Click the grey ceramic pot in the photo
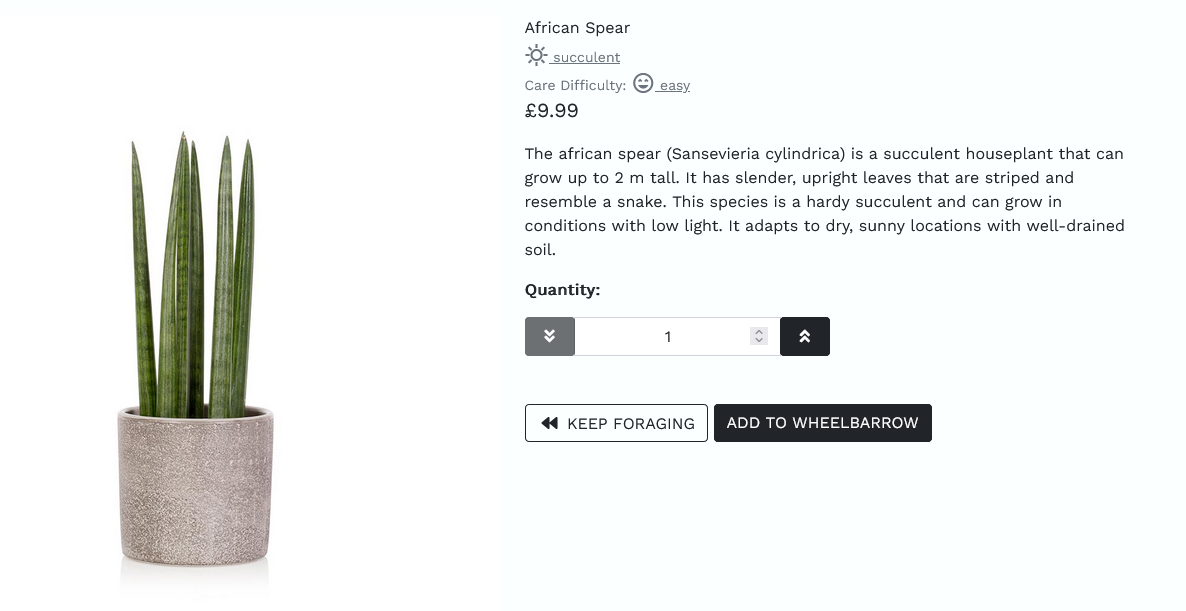The height and width of the screenshot is (611, 1186). 196,485
